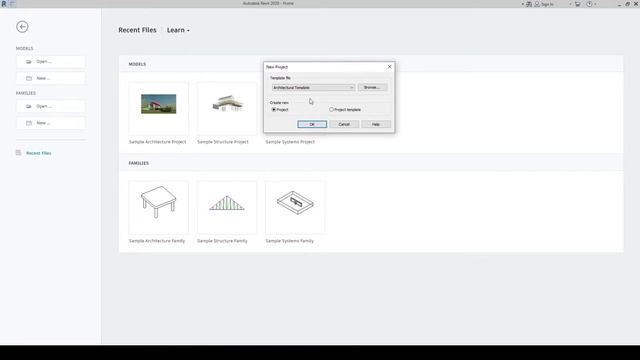Click the communication center icon in title bar
The width and height of the screenshot is (640, 360).
529,4
